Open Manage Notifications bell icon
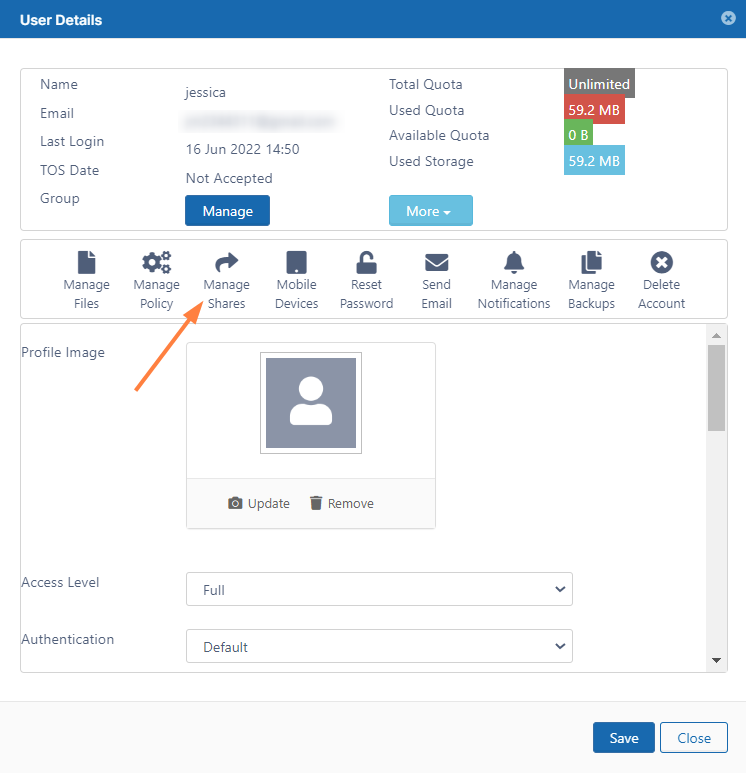 pos(514,263)
